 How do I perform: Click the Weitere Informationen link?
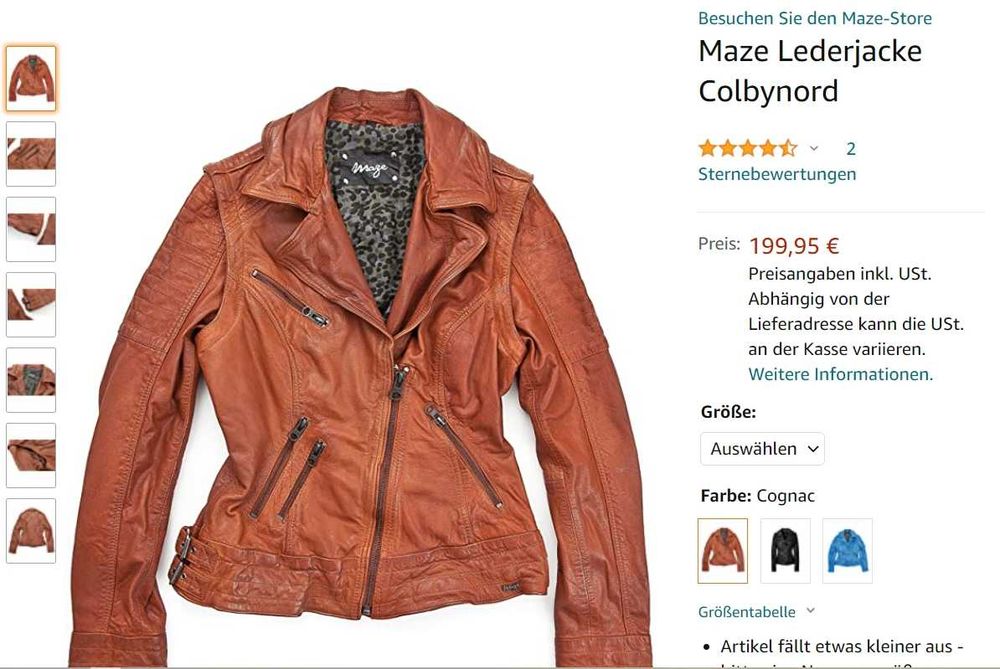pos(840,374)
